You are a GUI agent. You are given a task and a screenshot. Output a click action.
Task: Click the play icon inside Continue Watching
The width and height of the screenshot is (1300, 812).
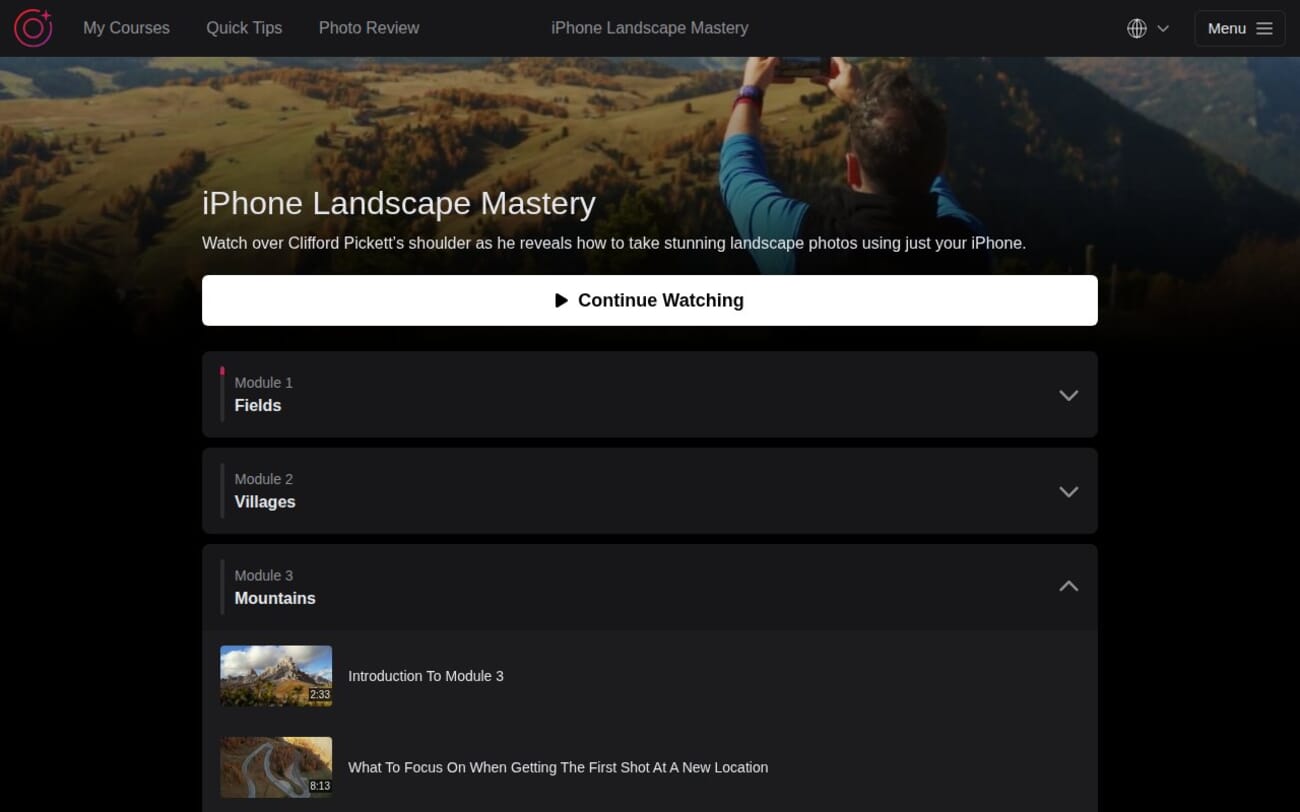(x=562, y=300)
